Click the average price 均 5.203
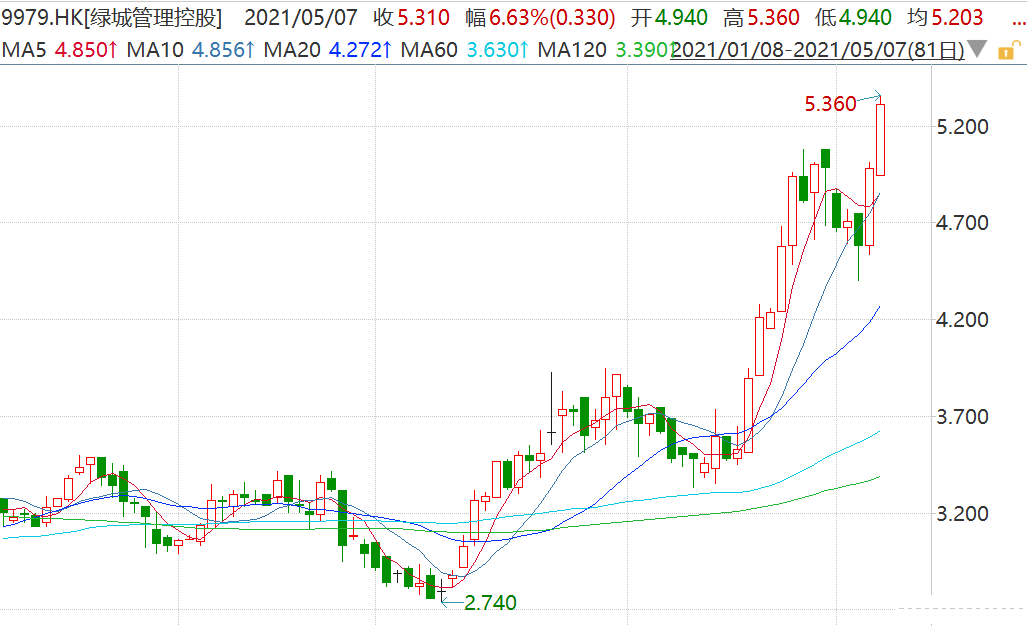This screenshot has height=626, width=1027. (945, 18)
